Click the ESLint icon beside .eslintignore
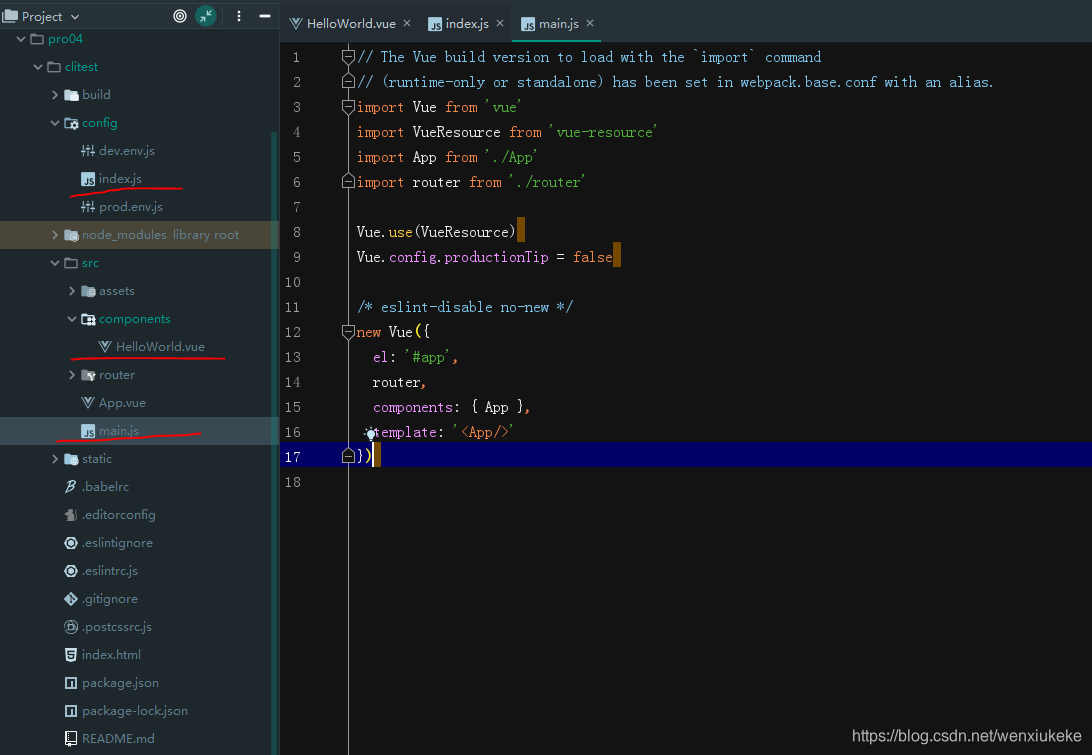 [x=70, y=543]
